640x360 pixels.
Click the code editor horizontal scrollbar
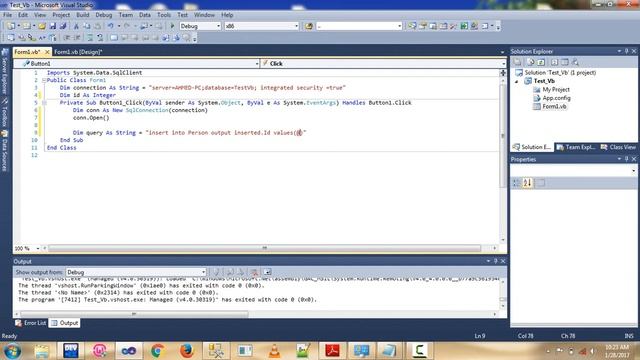(x=264, y=248)
